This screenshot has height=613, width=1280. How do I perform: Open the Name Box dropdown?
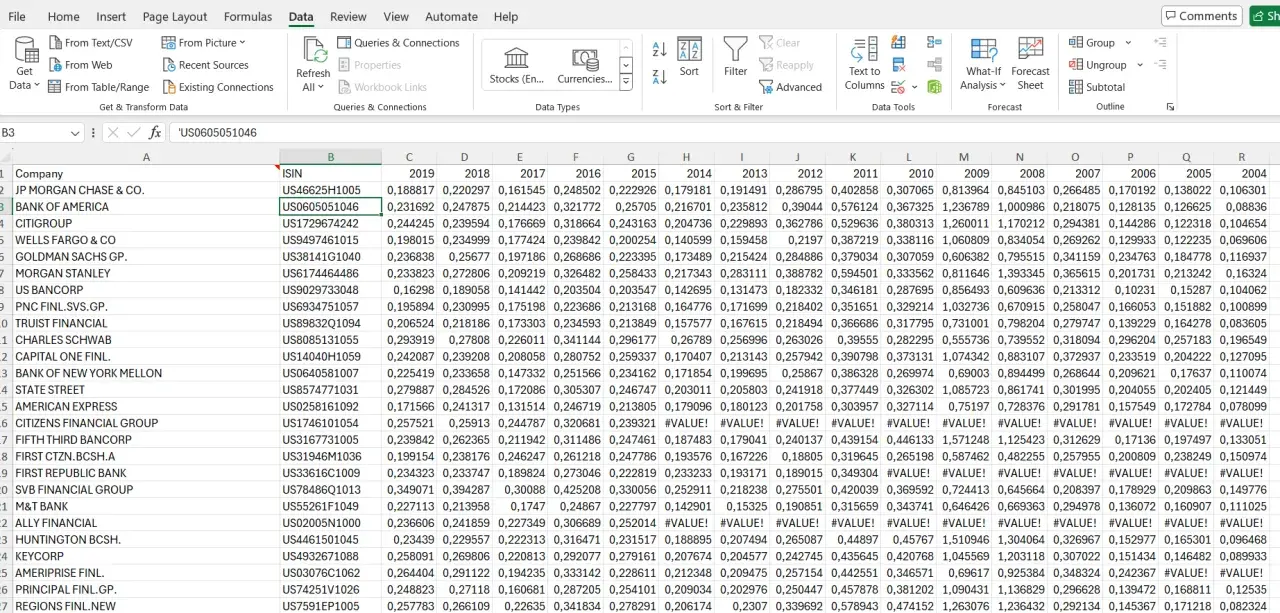point(75,133)
